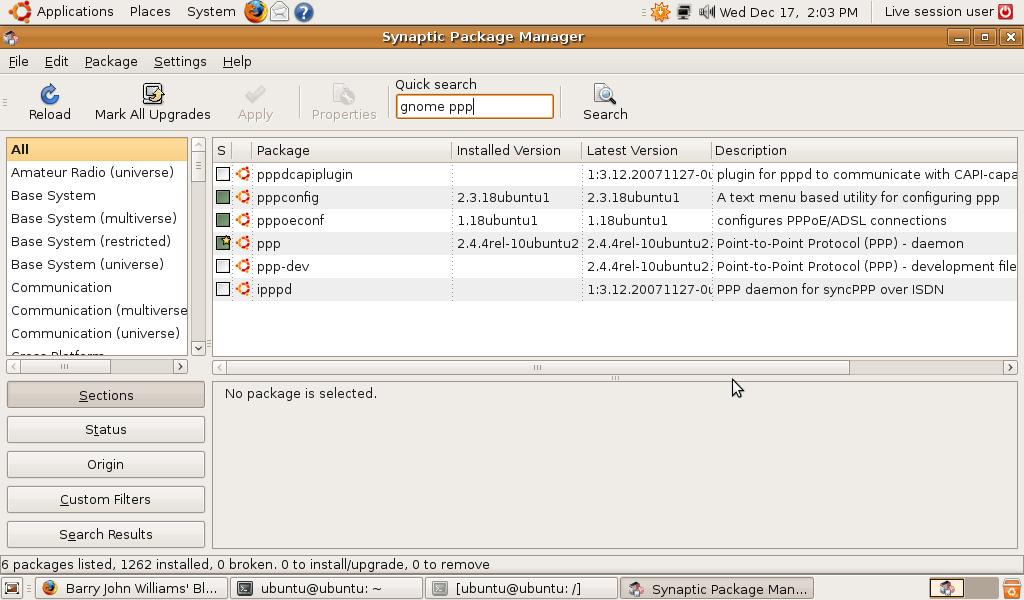Viewport: 1024px width, 600px height.
Task: Click the Custom Filters button
Action: pyautogui.click(x=106, y=499)
